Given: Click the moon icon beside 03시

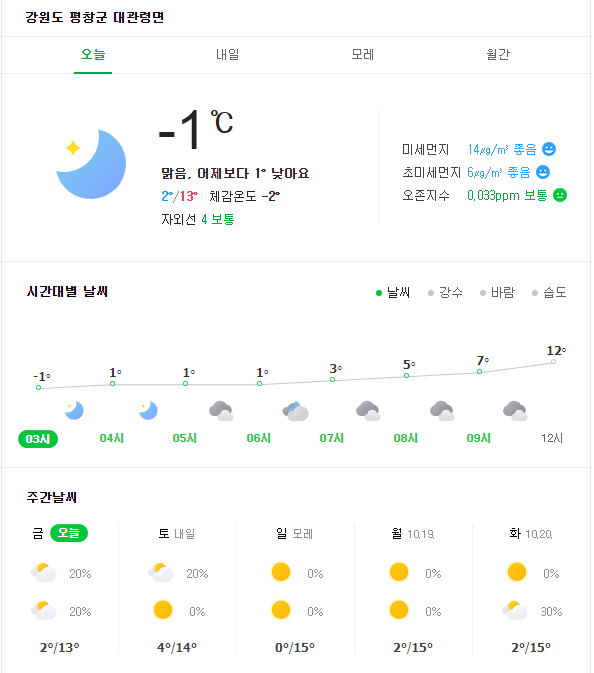Looking at the screenshot, I should click(x=74, y=411).
